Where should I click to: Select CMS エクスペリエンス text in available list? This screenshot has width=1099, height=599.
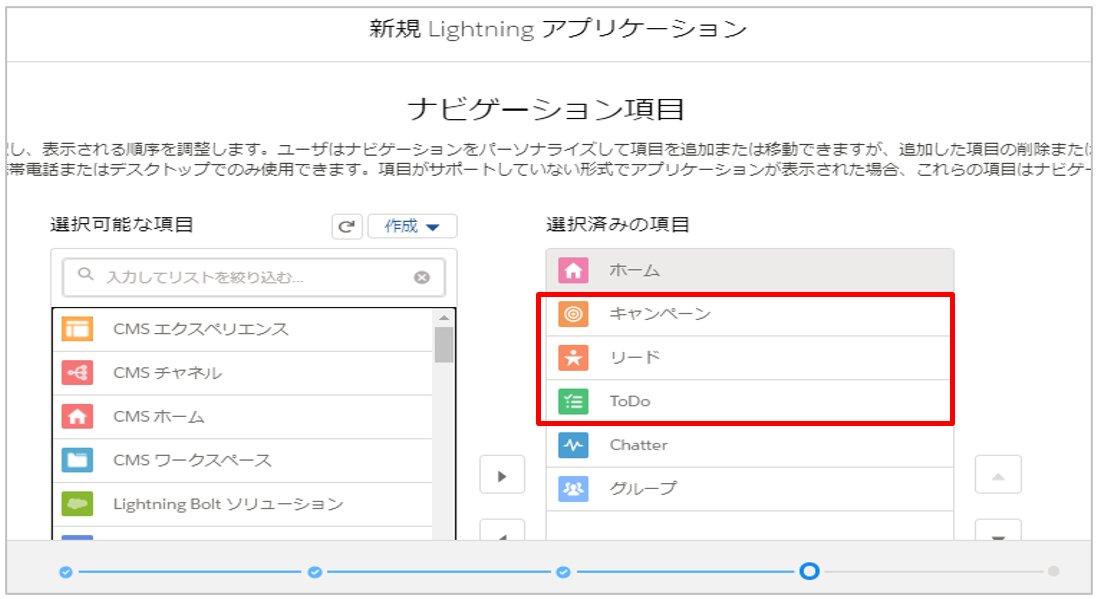click(x=200, y=329)
